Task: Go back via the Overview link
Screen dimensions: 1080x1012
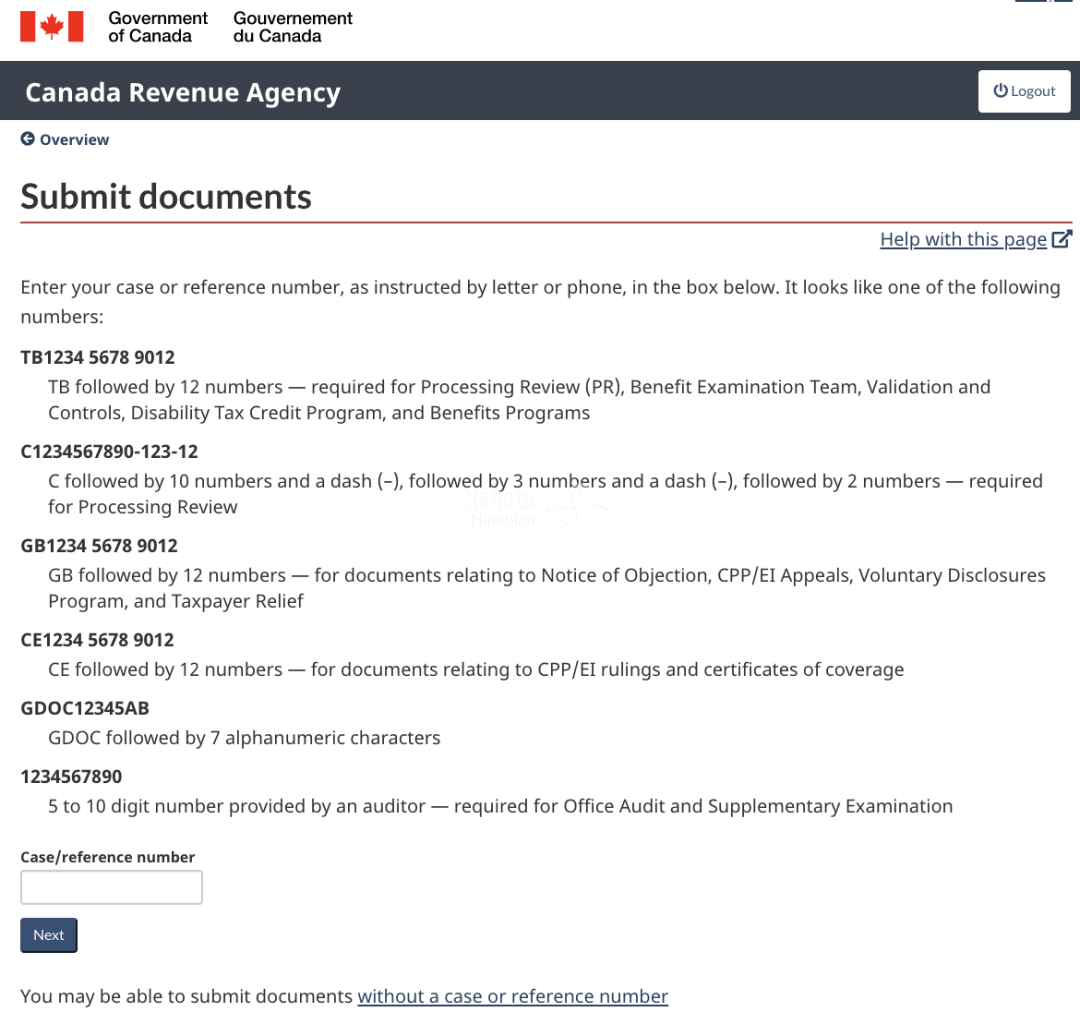Action: pyautogui.click(x=74, y=140)
